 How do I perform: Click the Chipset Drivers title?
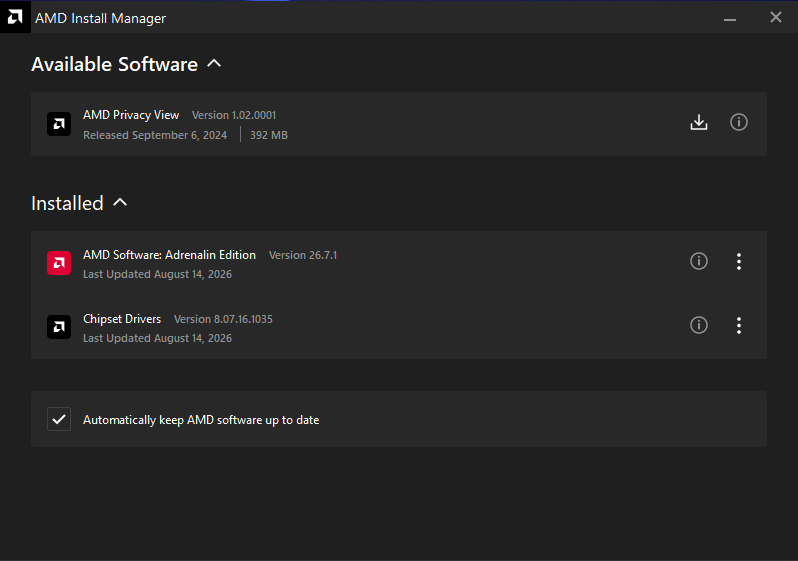[122, 319]
